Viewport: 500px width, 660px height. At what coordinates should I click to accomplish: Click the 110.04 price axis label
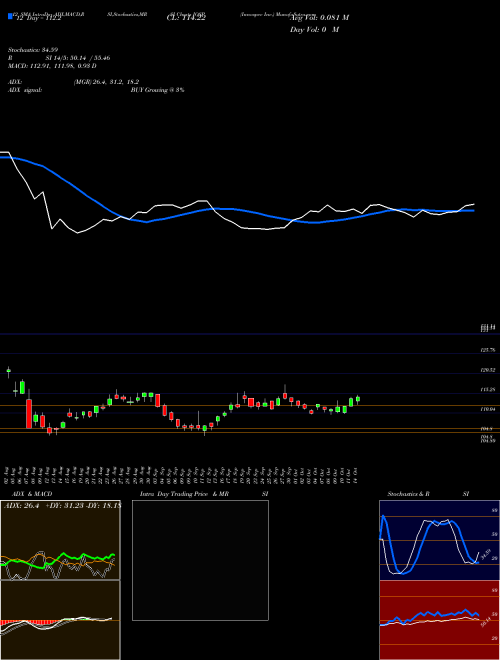(x=487, y=409)
